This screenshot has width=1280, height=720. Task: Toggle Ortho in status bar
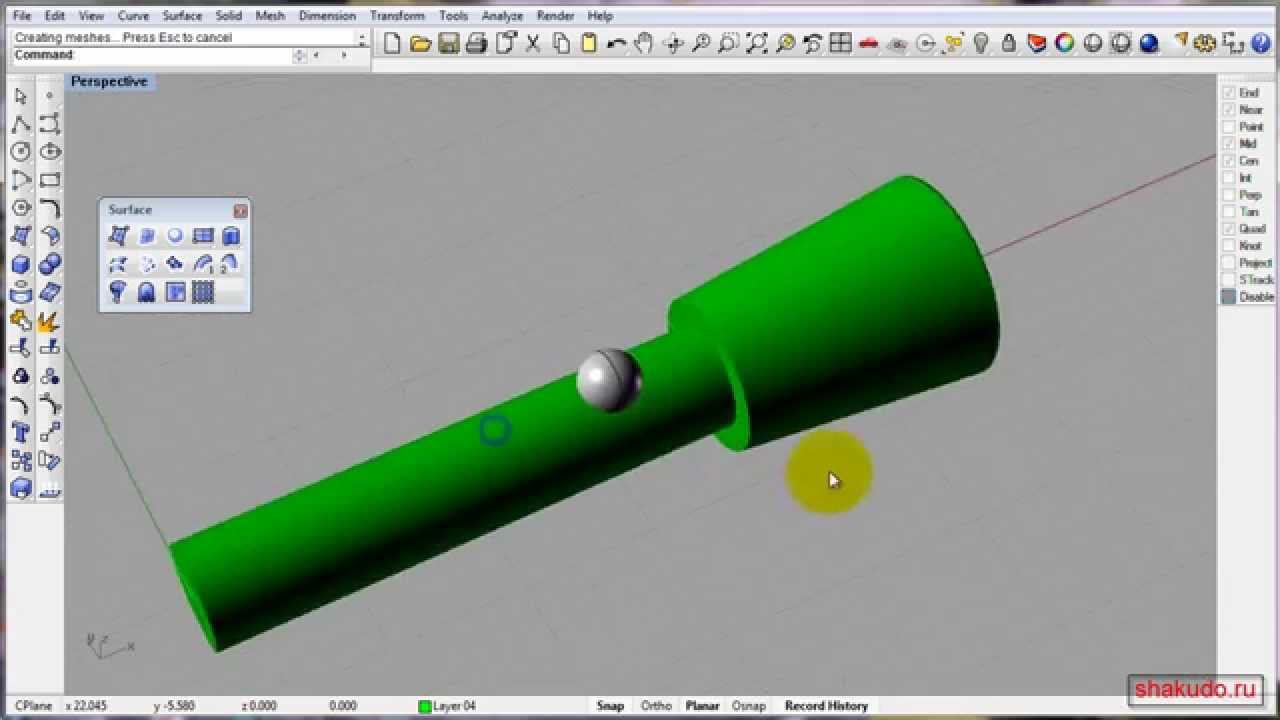pyautogui.click(x=656, y=706)
